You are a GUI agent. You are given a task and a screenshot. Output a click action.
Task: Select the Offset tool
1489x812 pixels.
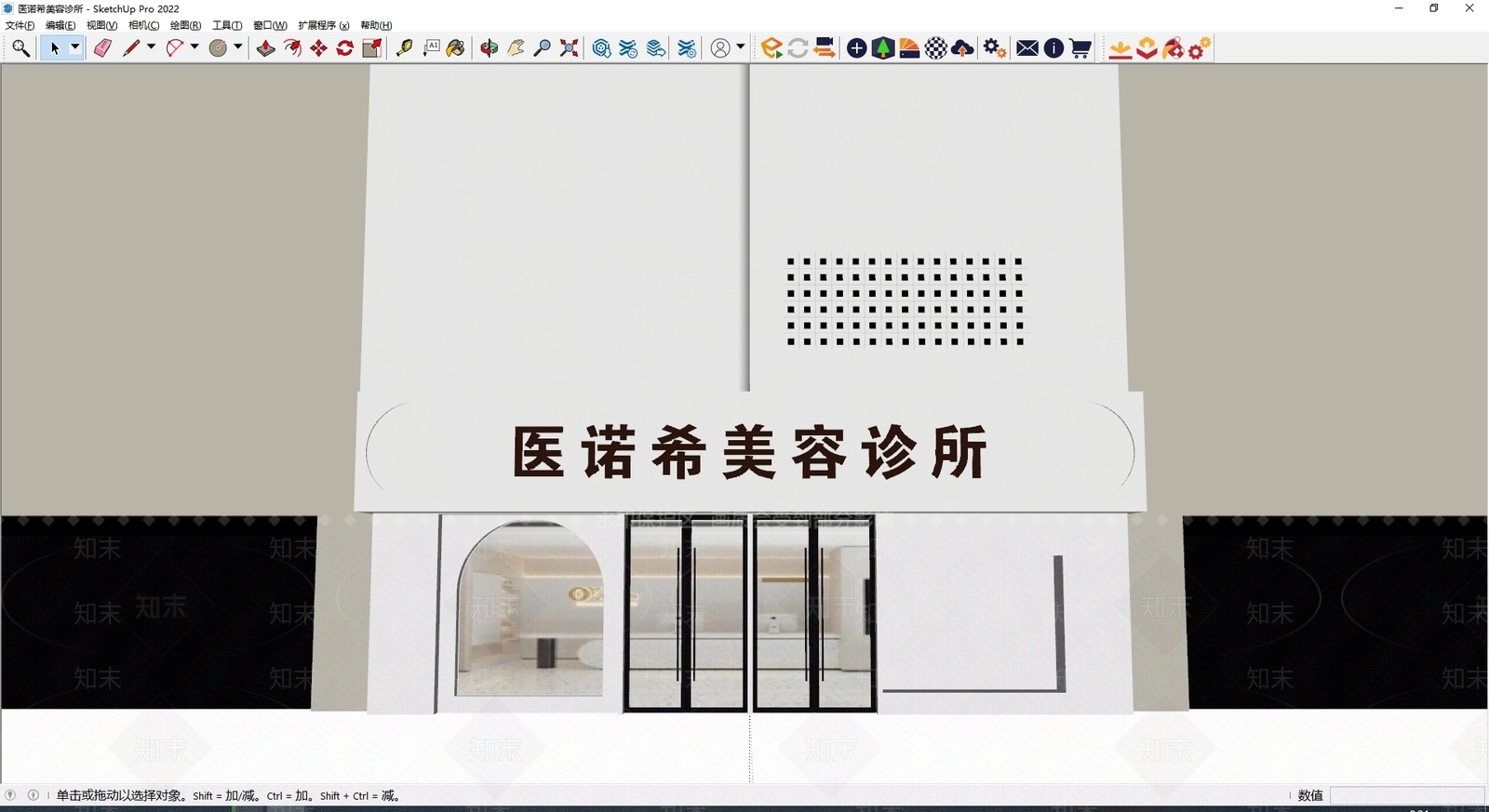coord(292,48)
